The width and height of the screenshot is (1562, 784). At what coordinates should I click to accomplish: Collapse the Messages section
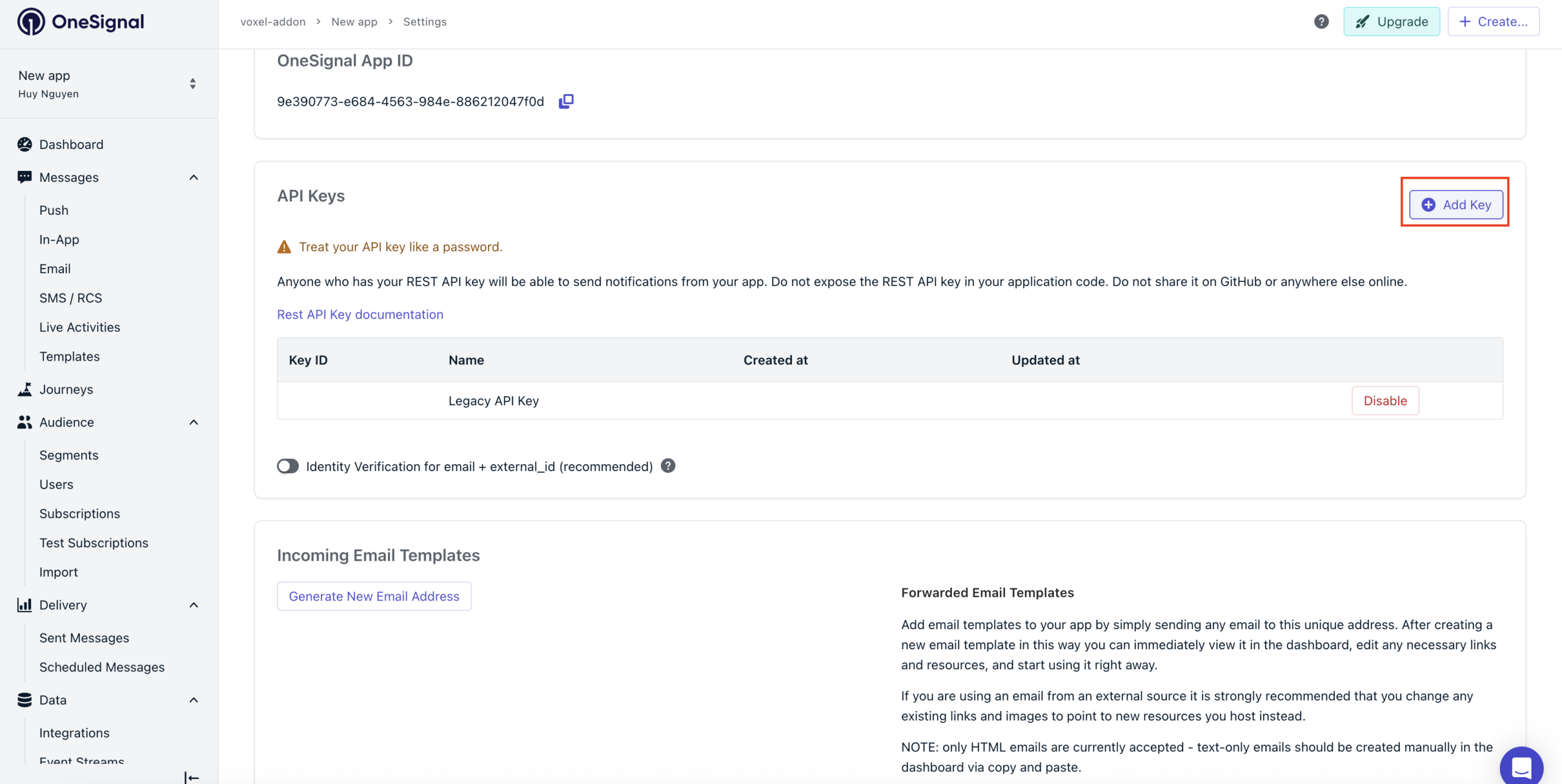(x=193, y=178)
